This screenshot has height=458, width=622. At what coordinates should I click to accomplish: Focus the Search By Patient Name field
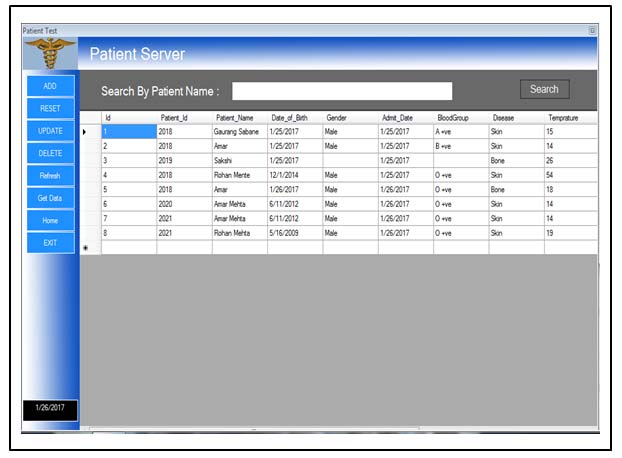[342, 91]
